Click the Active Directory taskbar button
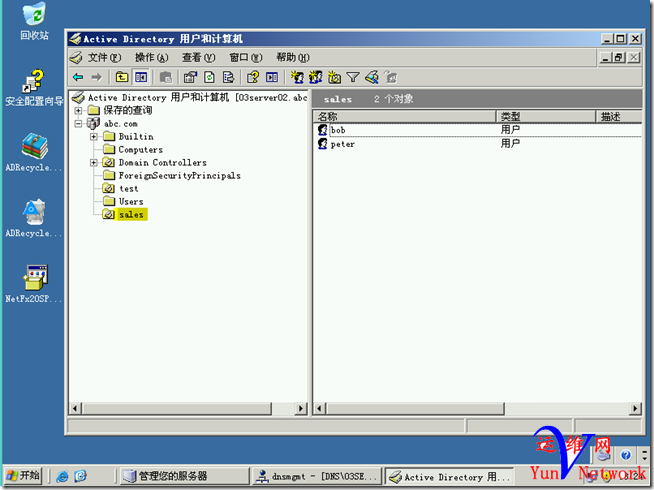Image resolution: width=654 pixels, height=490 pixels. click(448, 476)
